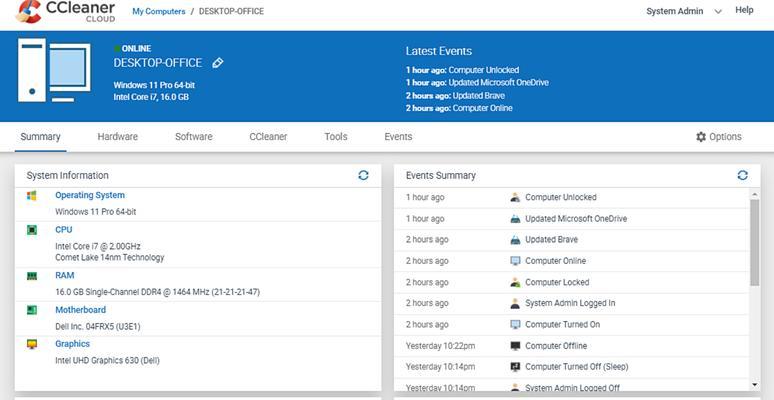Open the Motherboard details link
The width and height of the screenshot is (774, 400).
click(80, 310)
